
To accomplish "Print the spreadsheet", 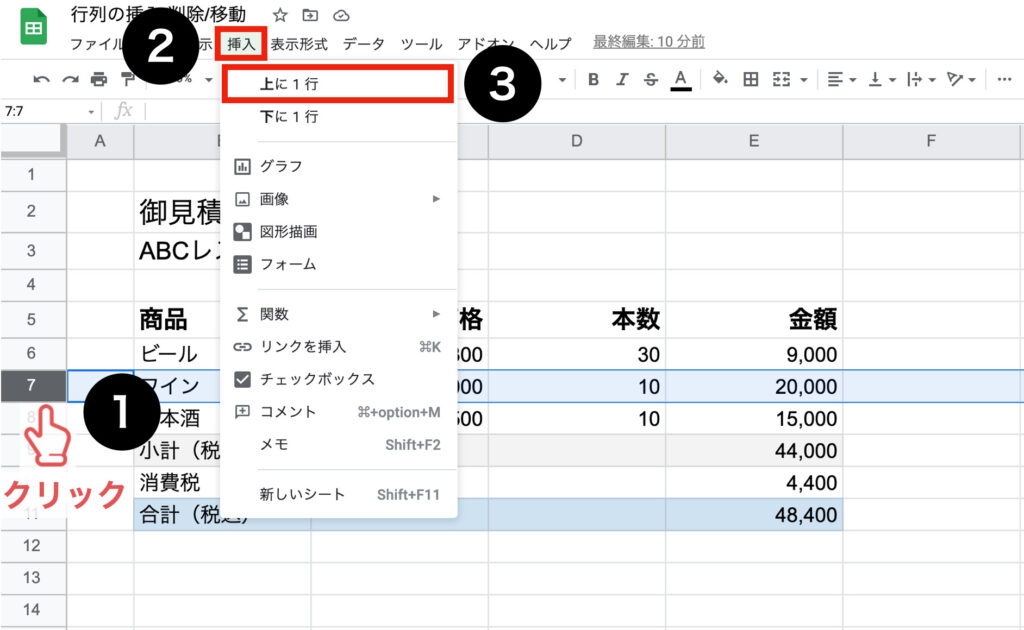I will click(99, 80).
